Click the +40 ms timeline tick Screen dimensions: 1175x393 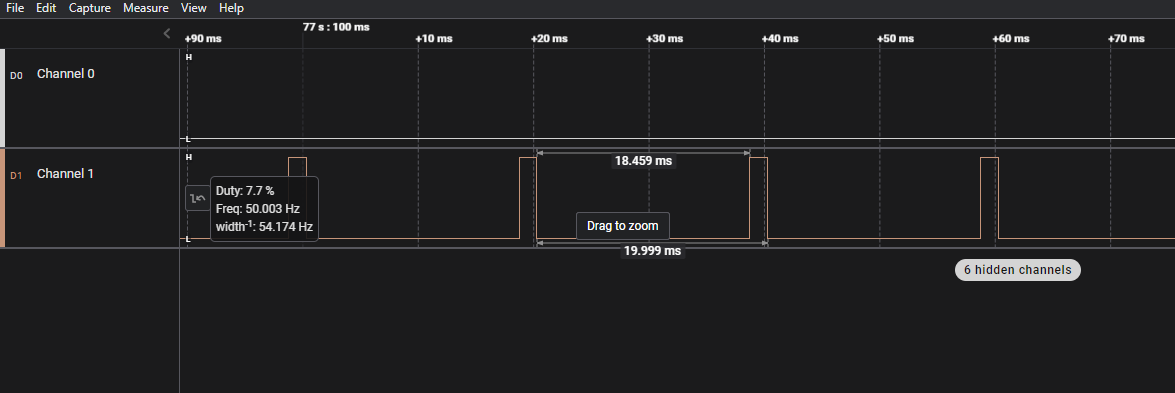click(x=780, y=38)
